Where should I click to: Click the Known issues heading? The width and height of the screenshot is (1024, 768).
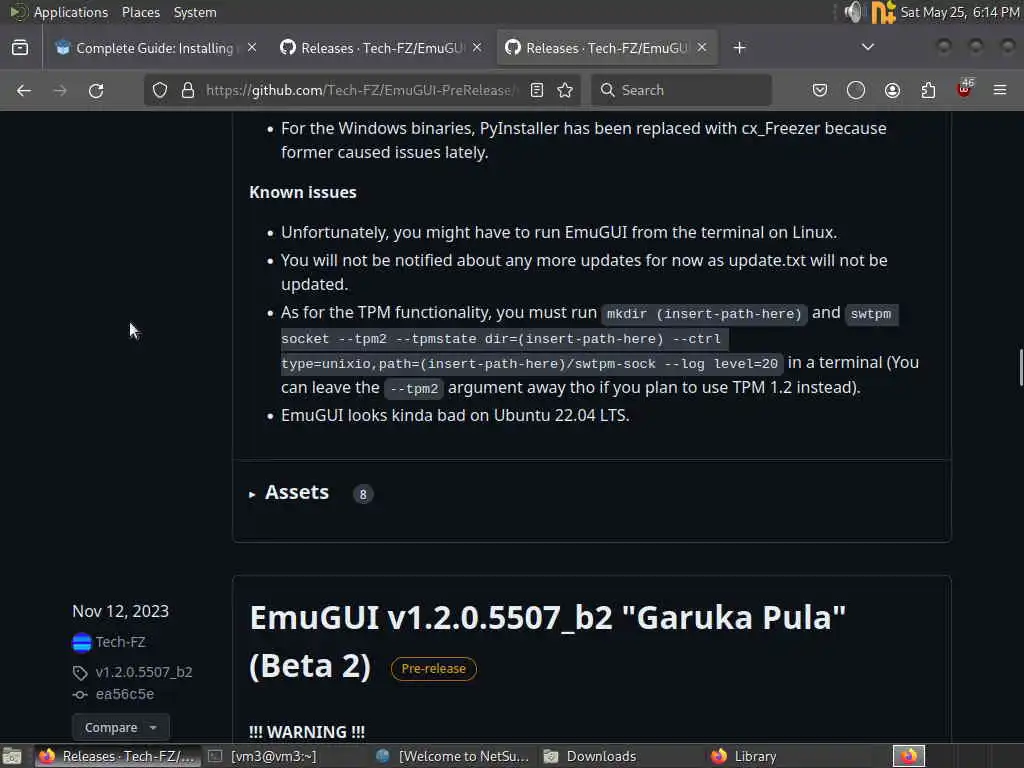click(x=303, y=192)
